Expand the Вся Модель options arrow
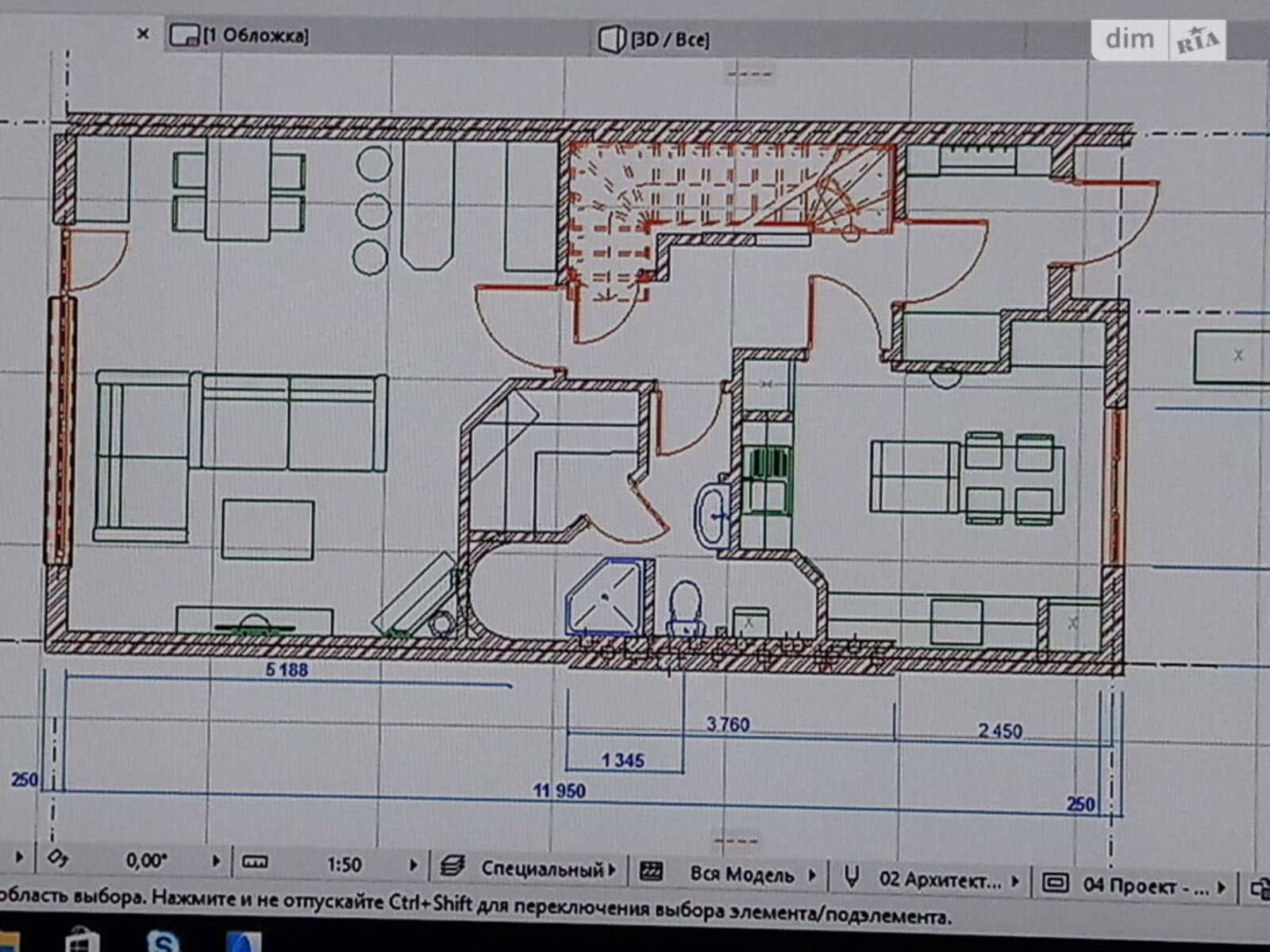 (812, 875)
